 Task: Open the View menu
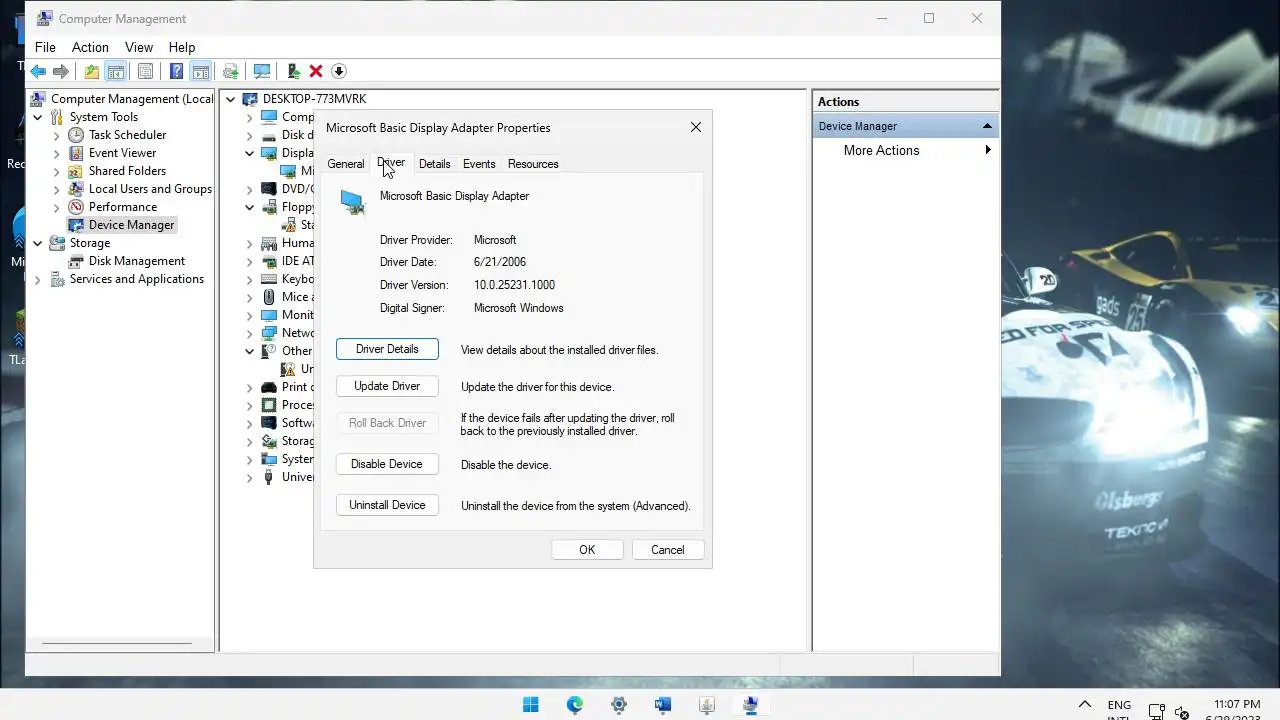[x=139, y=47]
